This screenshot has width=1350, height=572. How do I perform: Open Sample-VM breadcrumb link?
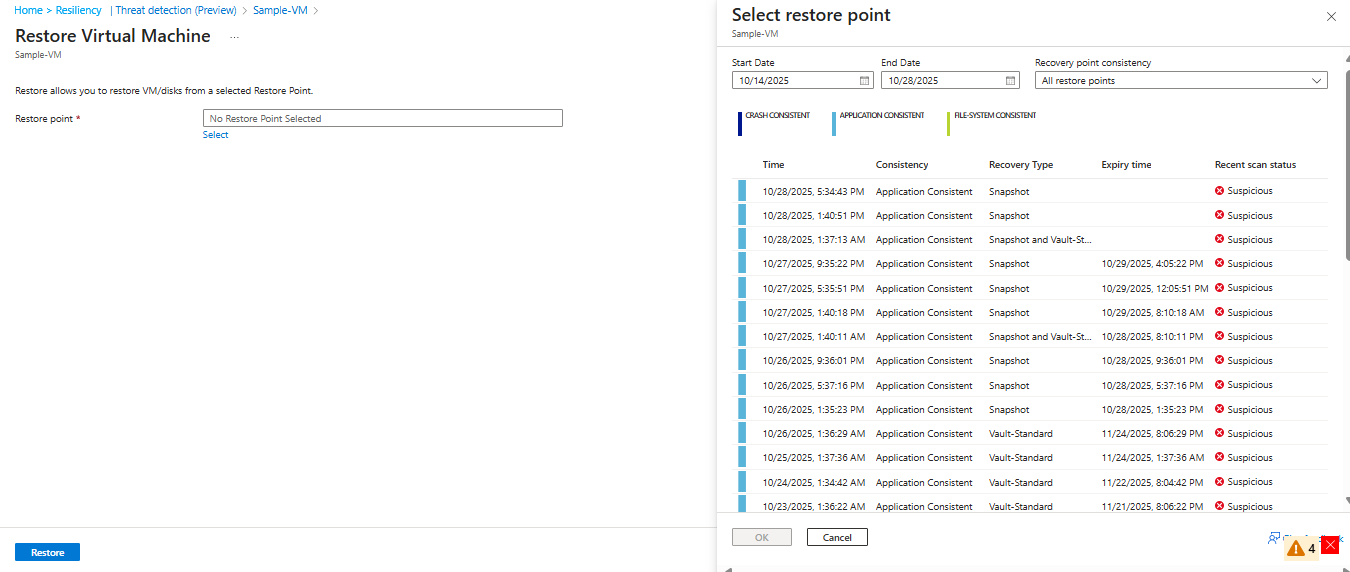[x=279, y=10]
